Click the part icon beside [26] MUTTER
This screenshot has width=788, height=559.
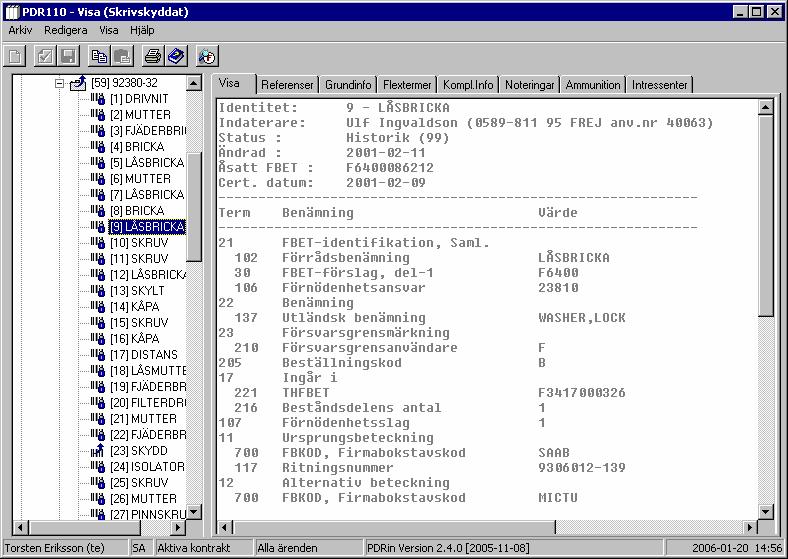[x=97, y=499]
